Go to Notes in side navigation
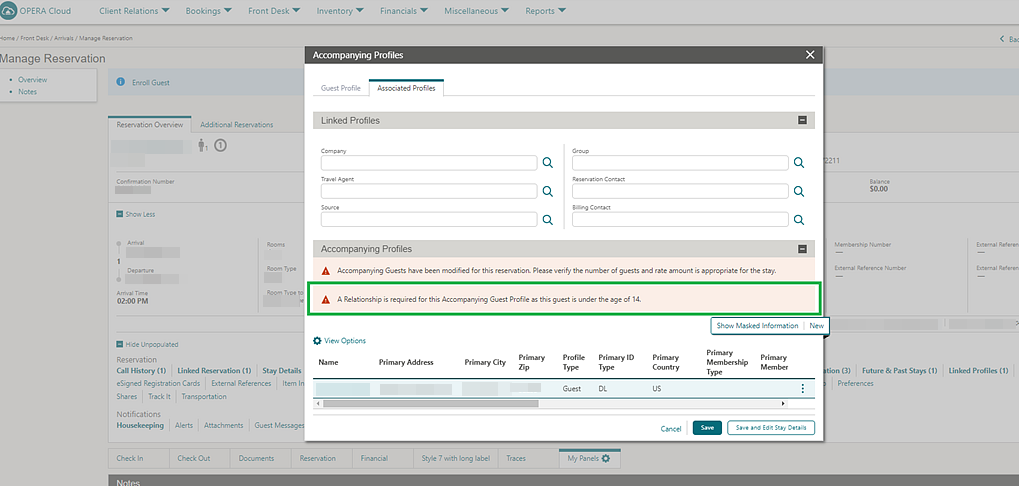Viewport: 1019px width, 486px height. 27,92
